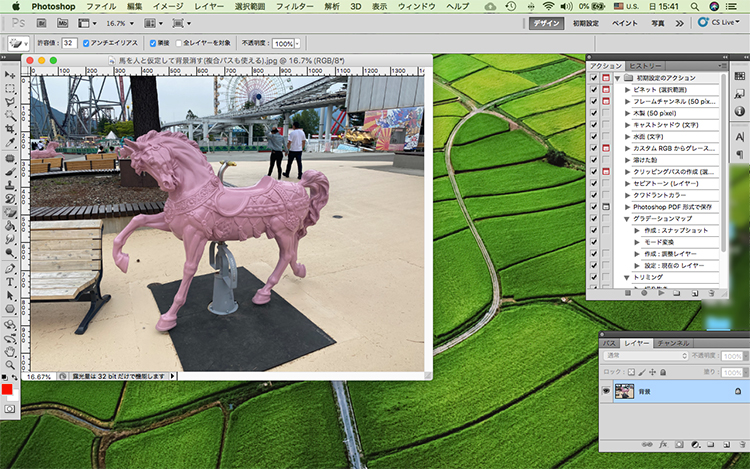Switch to the チャンネル tab
The image size is (750, 469).
(x=673, y=343)
